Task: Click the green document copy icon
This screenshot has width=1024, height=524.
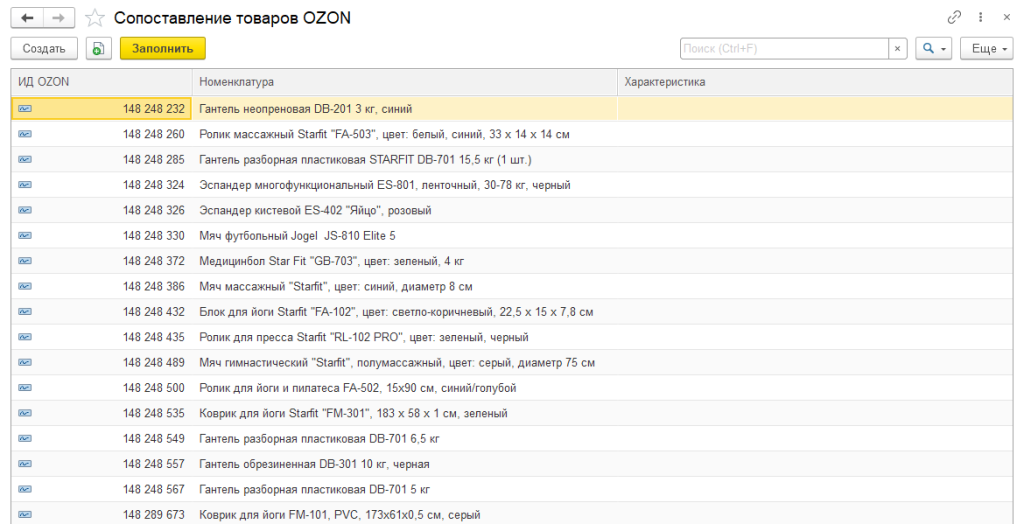Action: point(98,48)
